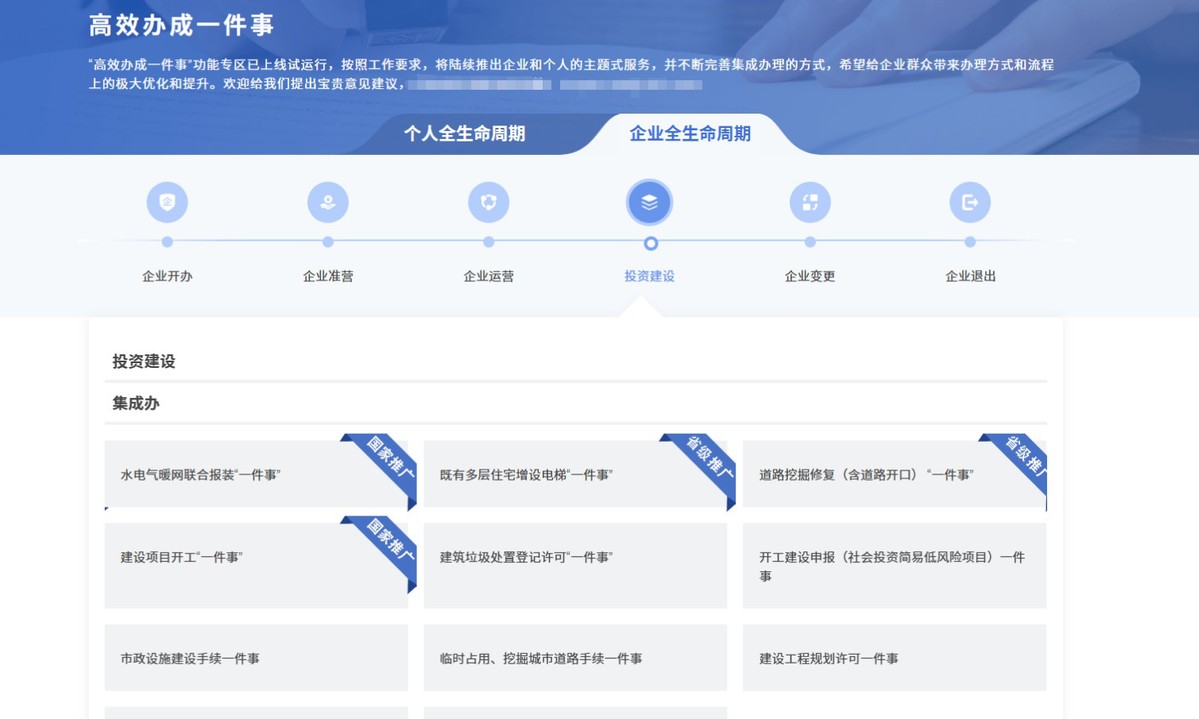
Task: Click 建筑垃圾处置登记许可"一件事" entry
Action: tap(526, 557)
